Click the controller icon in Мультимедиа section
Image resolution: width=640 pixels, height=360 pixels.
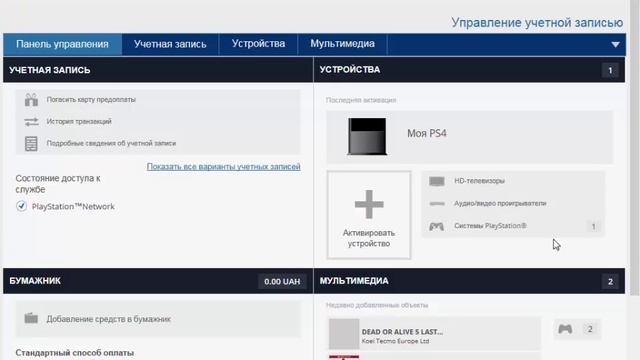(x=565, y=329)
